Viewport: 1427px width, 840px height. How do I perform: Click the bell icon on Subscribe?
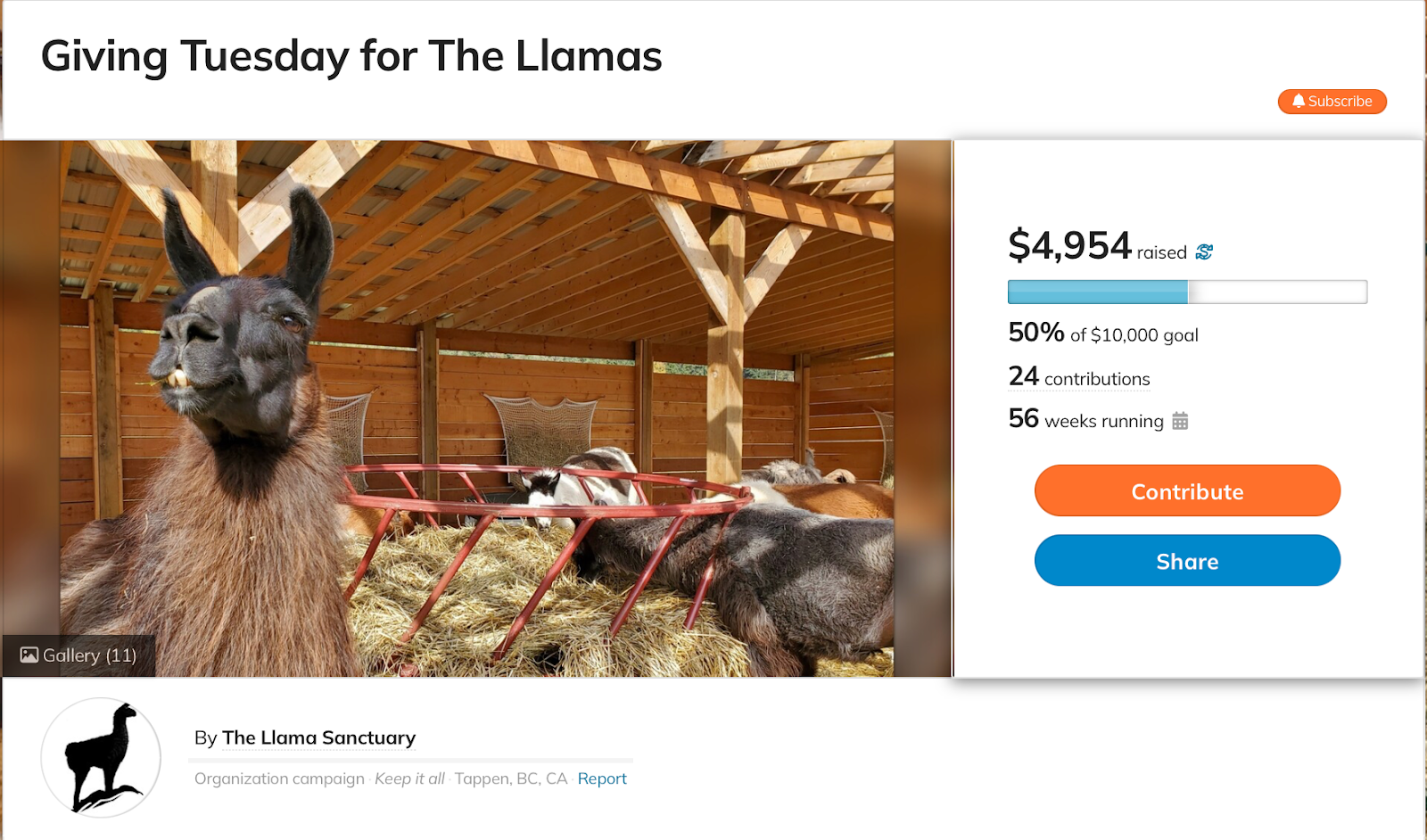pos(1299,102)
